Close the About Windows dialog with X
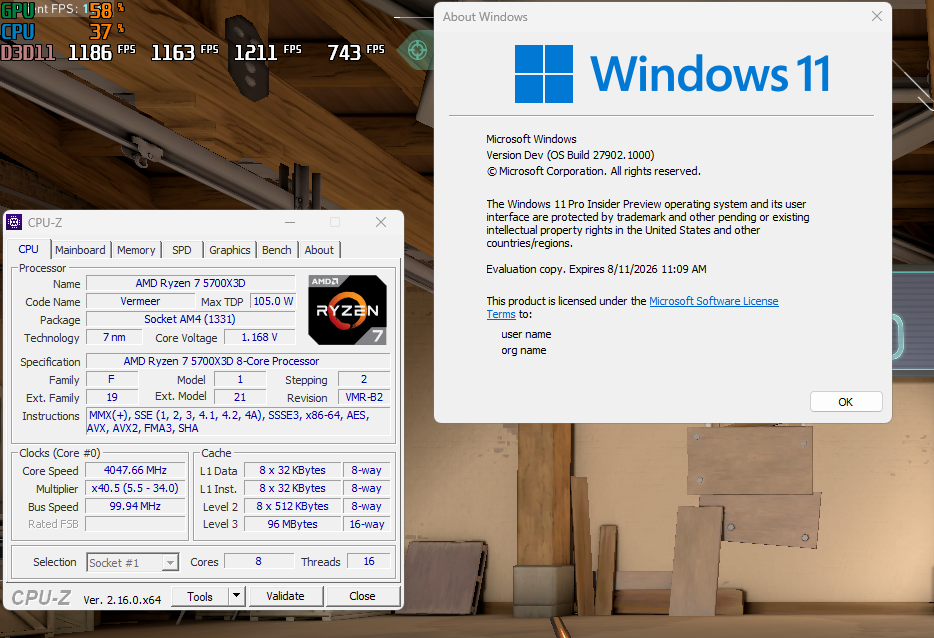Viewport: 934px width, 638px height. coord(876,17)
